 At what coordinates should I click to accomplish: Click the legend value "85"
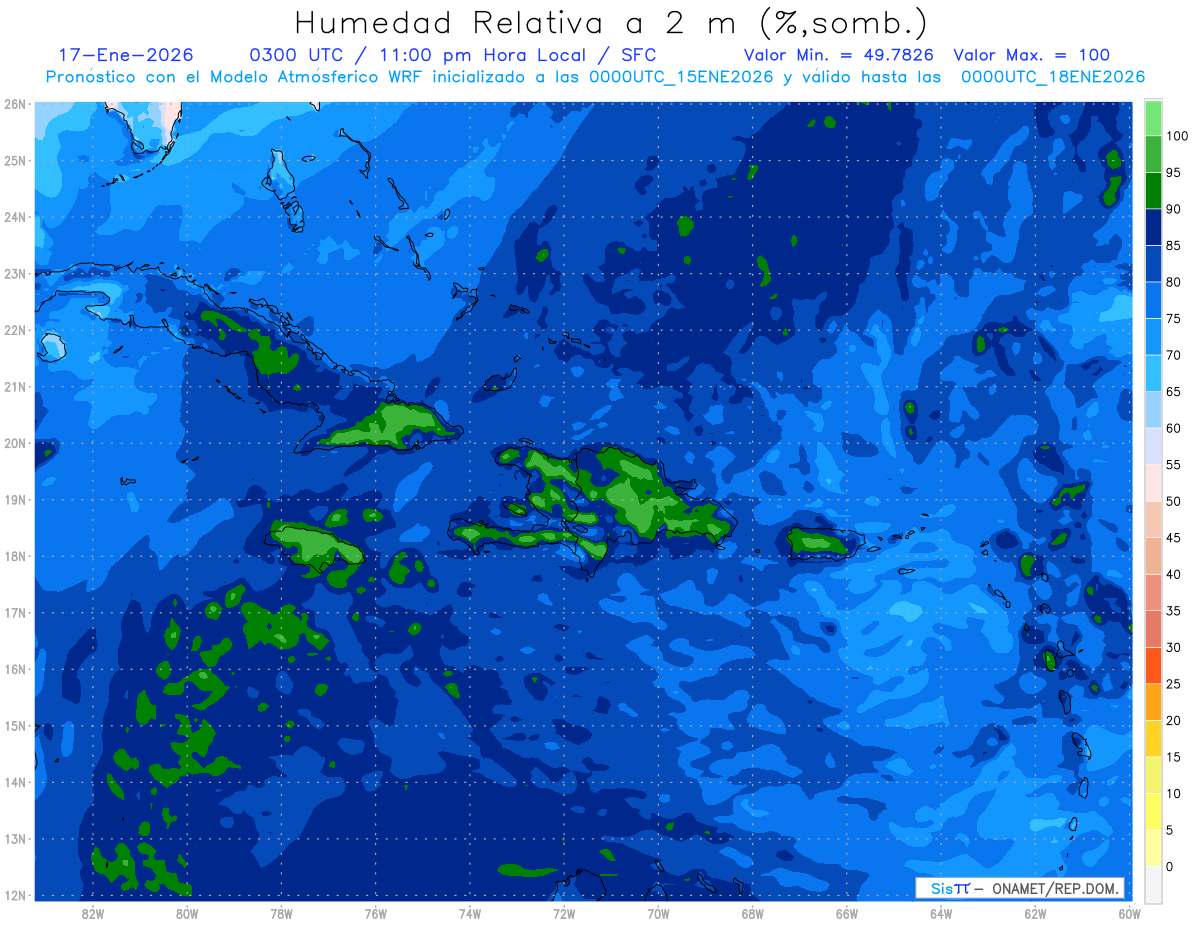tap(1172, 246)
